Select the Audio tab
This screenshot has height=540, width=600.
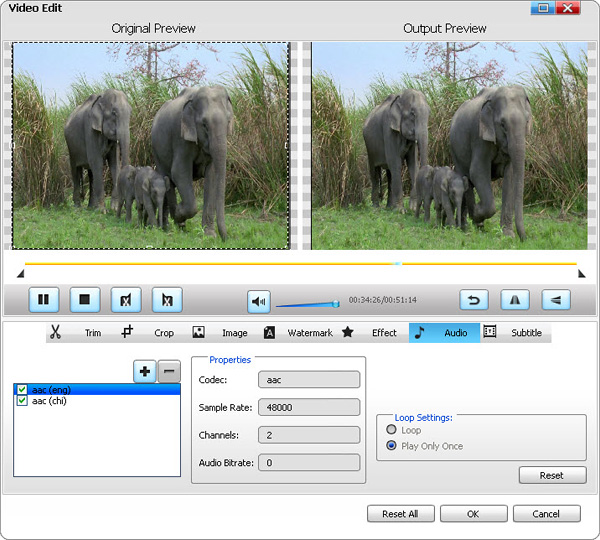(444, 333)
